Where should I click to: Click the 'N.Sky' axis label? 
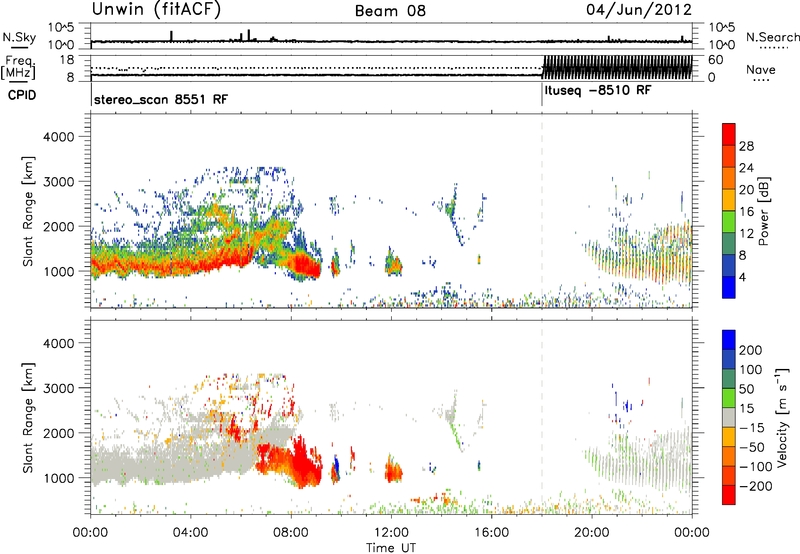click(19, 37)
